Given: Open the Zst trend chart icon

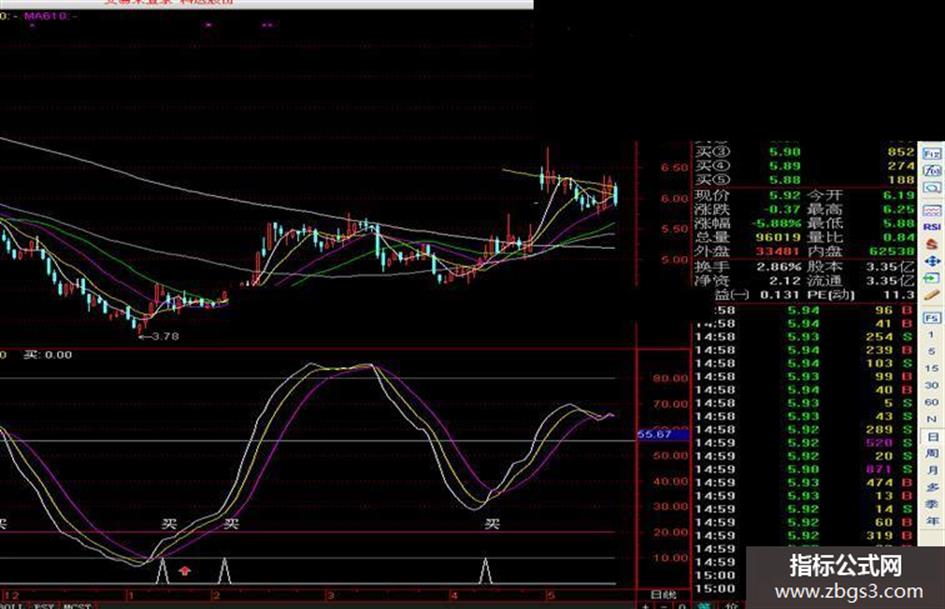Looking at the screenshot, I should (932, 171).
